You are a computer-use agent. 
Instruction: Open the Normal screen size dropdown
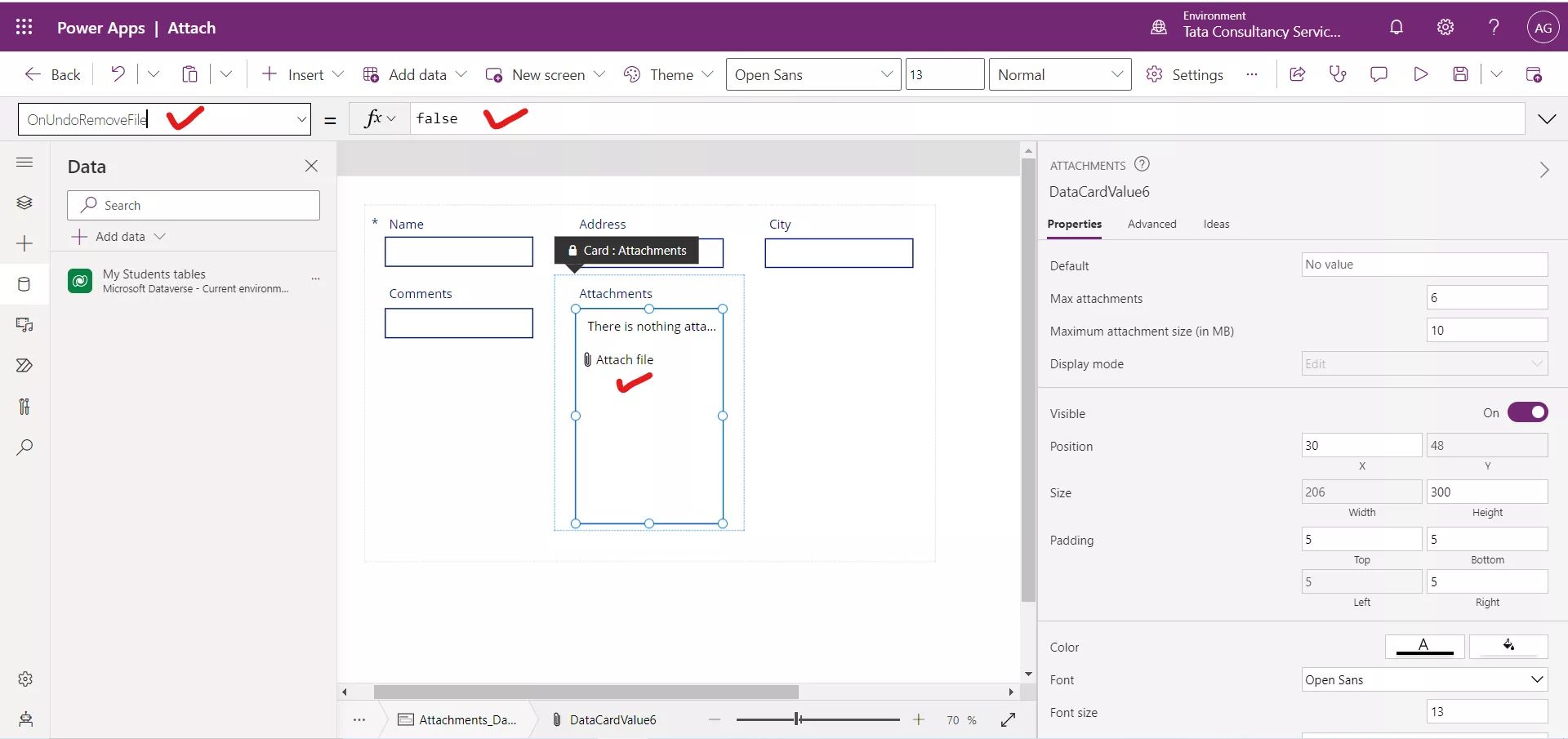[1059, 73]
